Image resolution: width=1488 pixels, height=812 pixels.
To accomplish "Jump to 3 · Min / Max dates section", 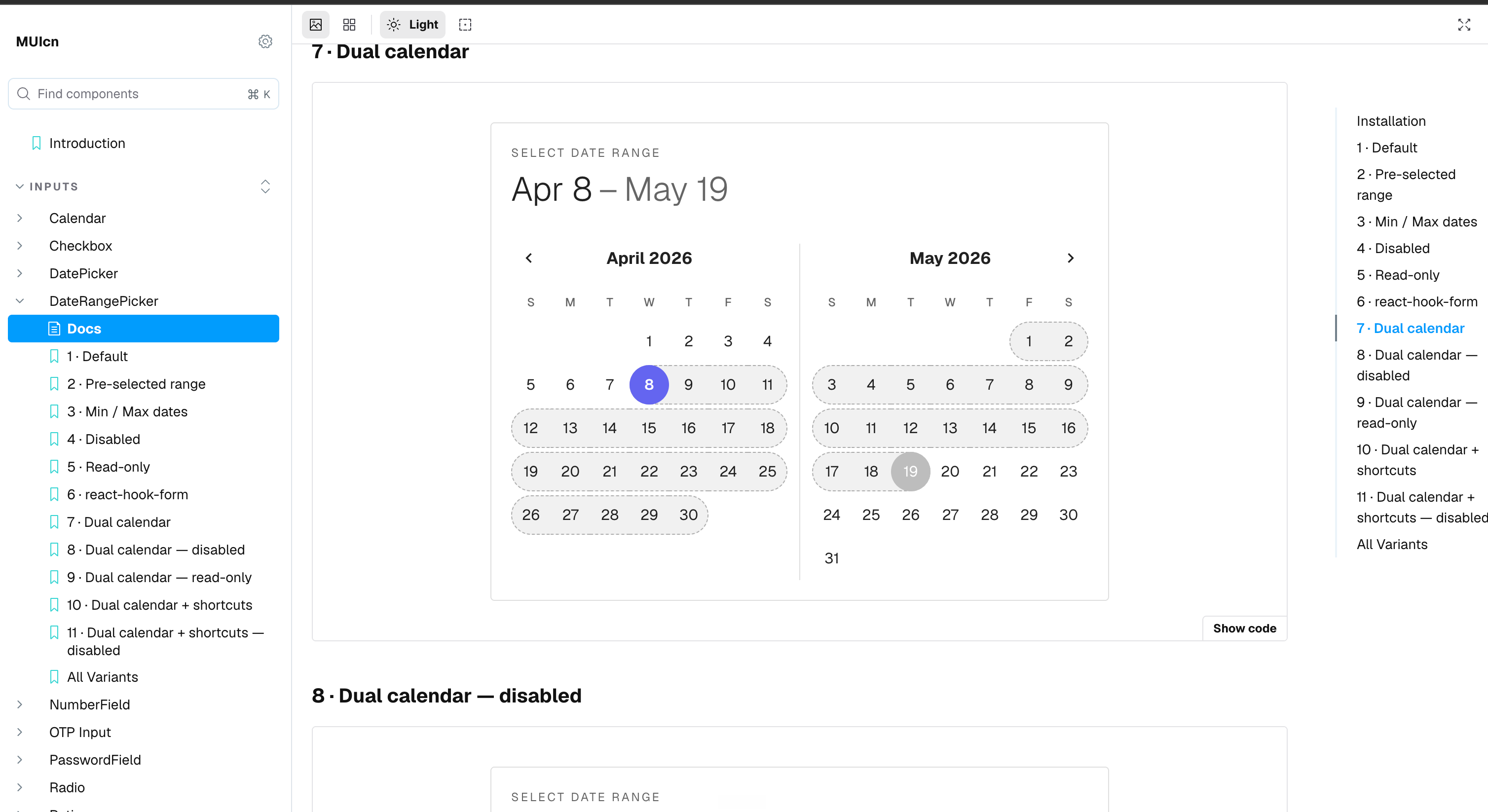I will coord(1416,222).
